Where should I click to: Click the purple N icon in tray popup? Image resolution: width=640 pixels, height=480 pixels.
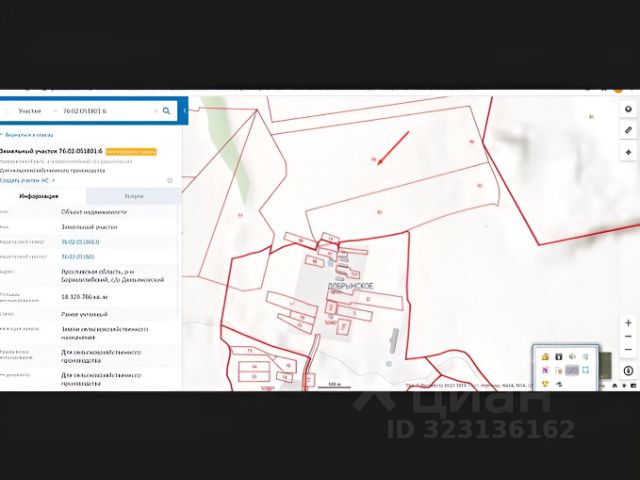click(x=545, y=370)
